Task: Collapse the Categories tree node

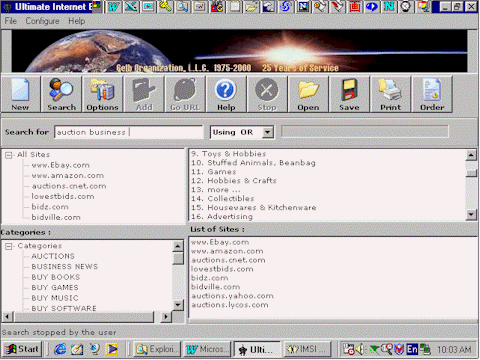Action: click(9, 246)
